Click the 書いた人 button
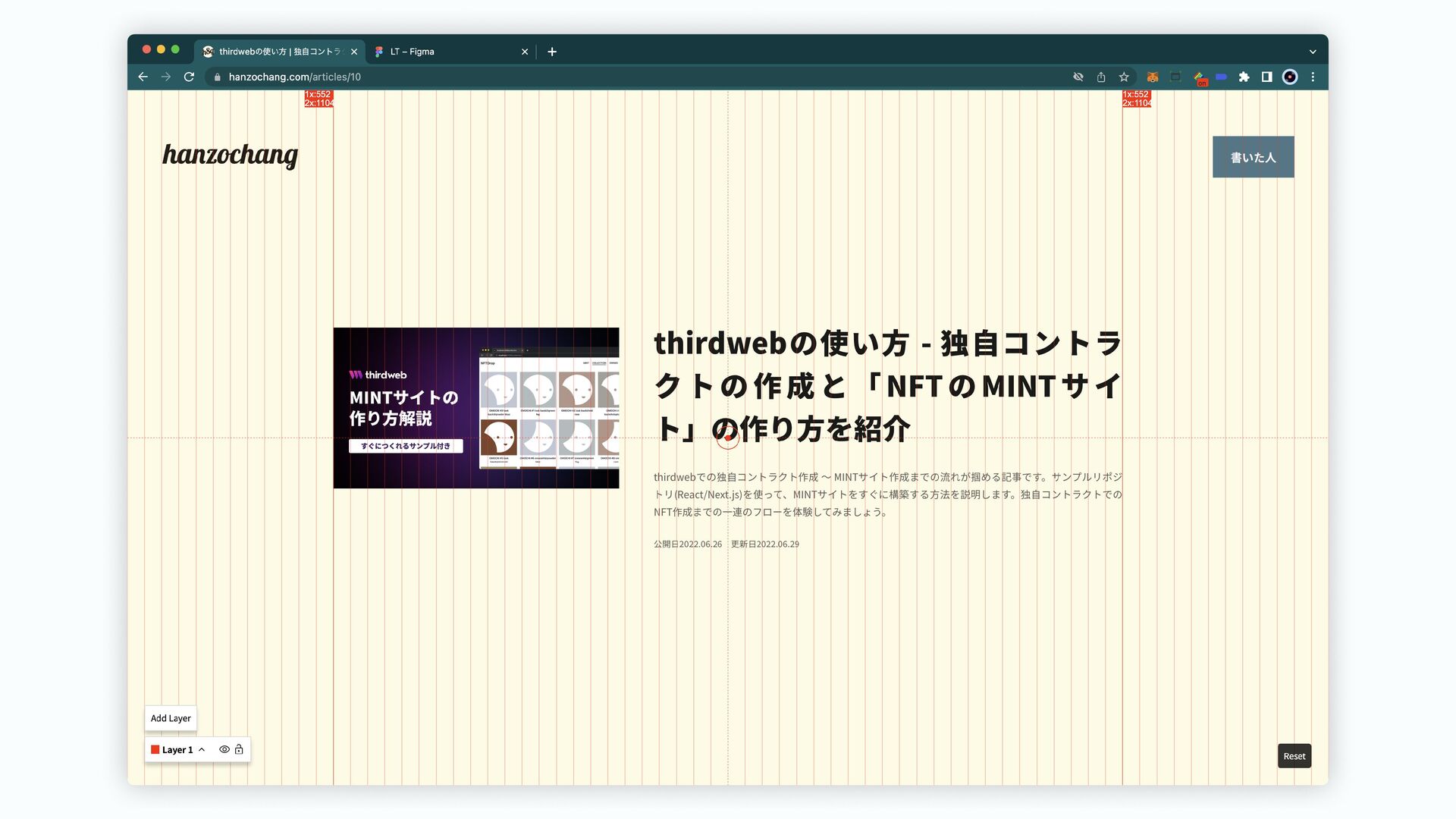 [x=1253, y=157]
